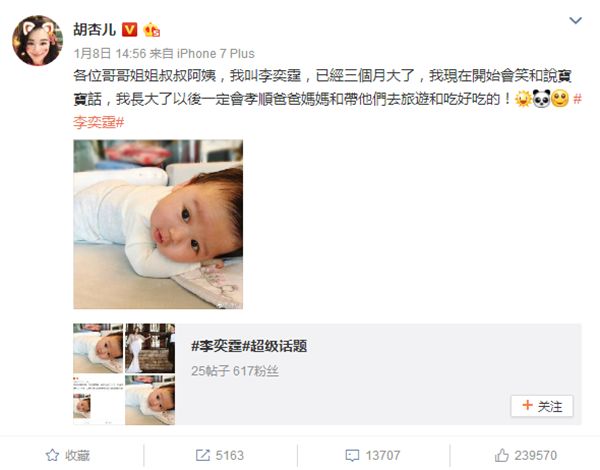This screenshot has width=600, height=470.
Task: Click the star 收藏 favorite icon
Action: (x=52, y=455)
